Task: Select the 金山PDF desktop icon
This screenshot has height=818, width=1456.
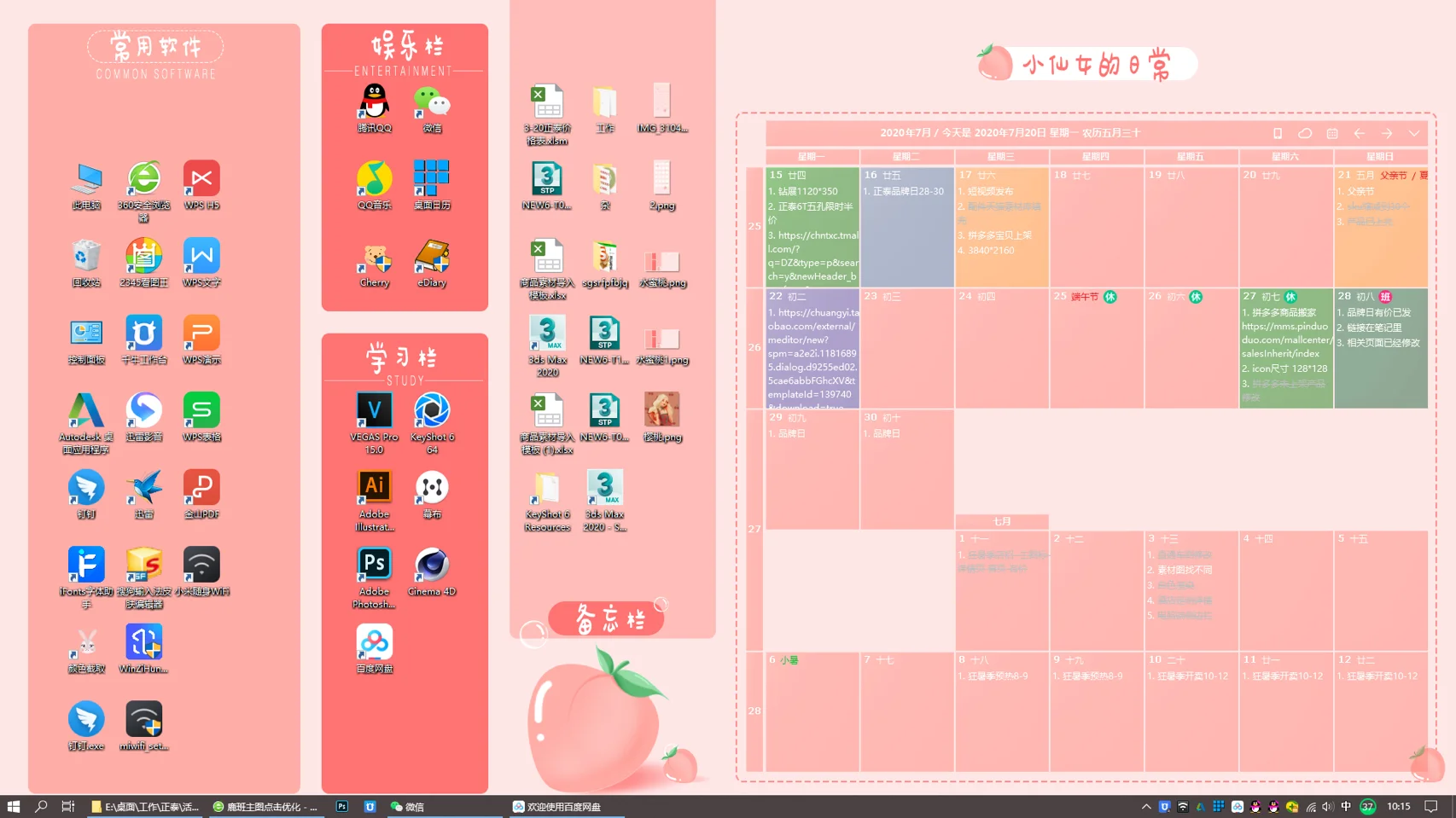Action: [201, 494]
